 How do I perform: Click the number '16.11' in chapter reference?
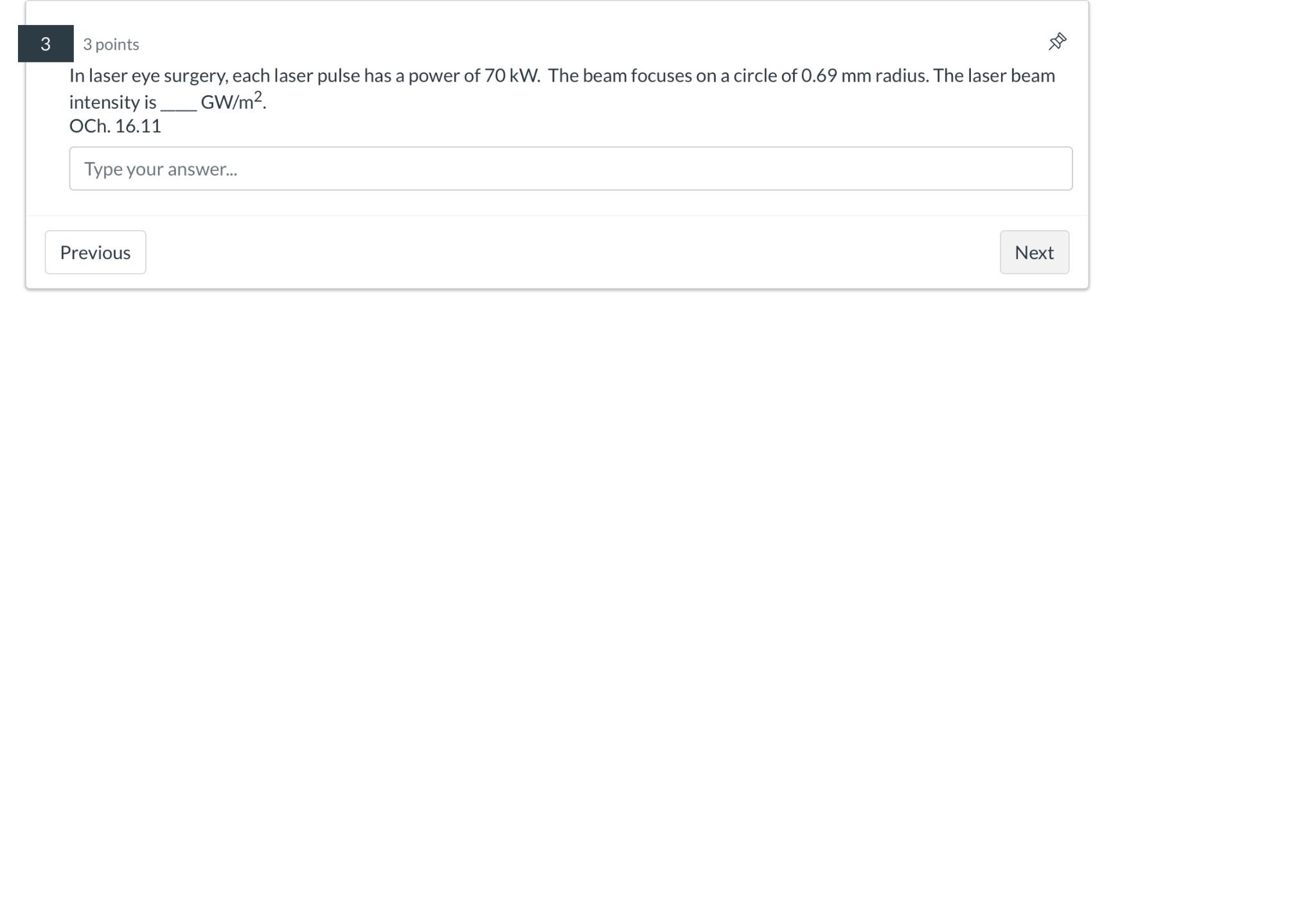[138, 126]
